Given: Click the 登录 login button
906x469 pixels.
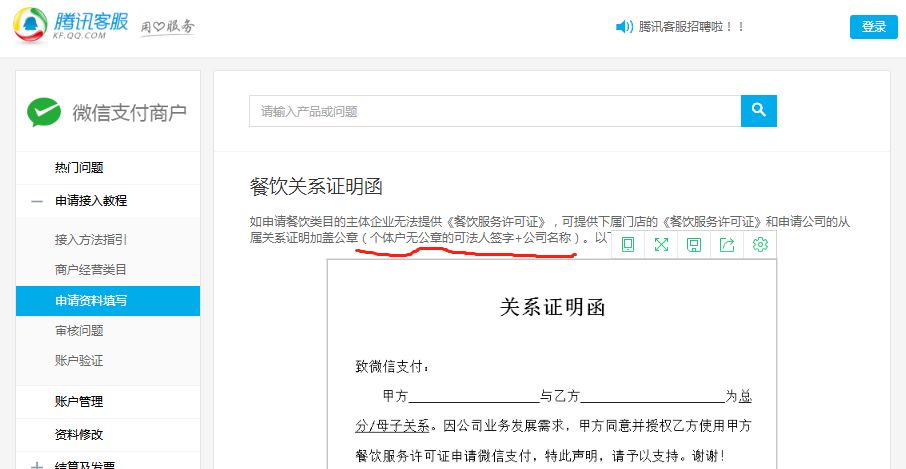Looking at the screenshot, I should 874,27.
